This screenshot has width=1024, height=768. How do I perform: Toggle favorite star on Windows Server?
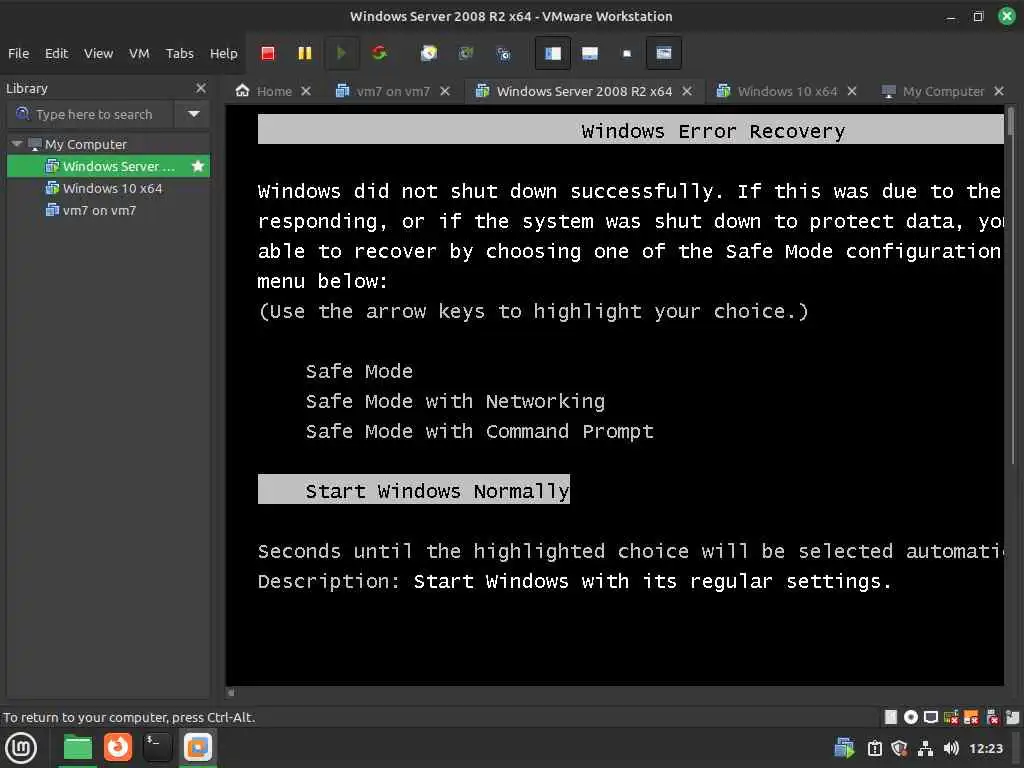coord(198,166)
